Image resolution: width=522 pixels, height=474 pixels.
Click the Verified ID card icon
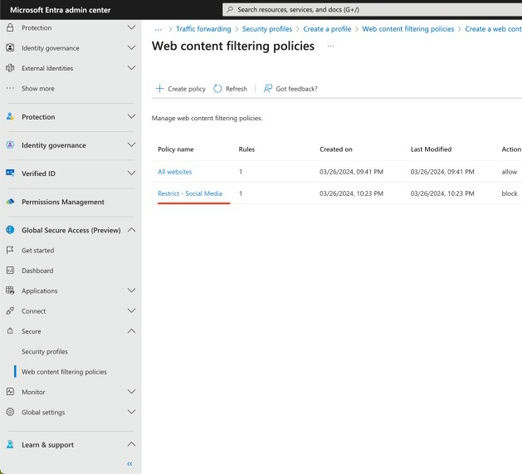click(10, 173)
